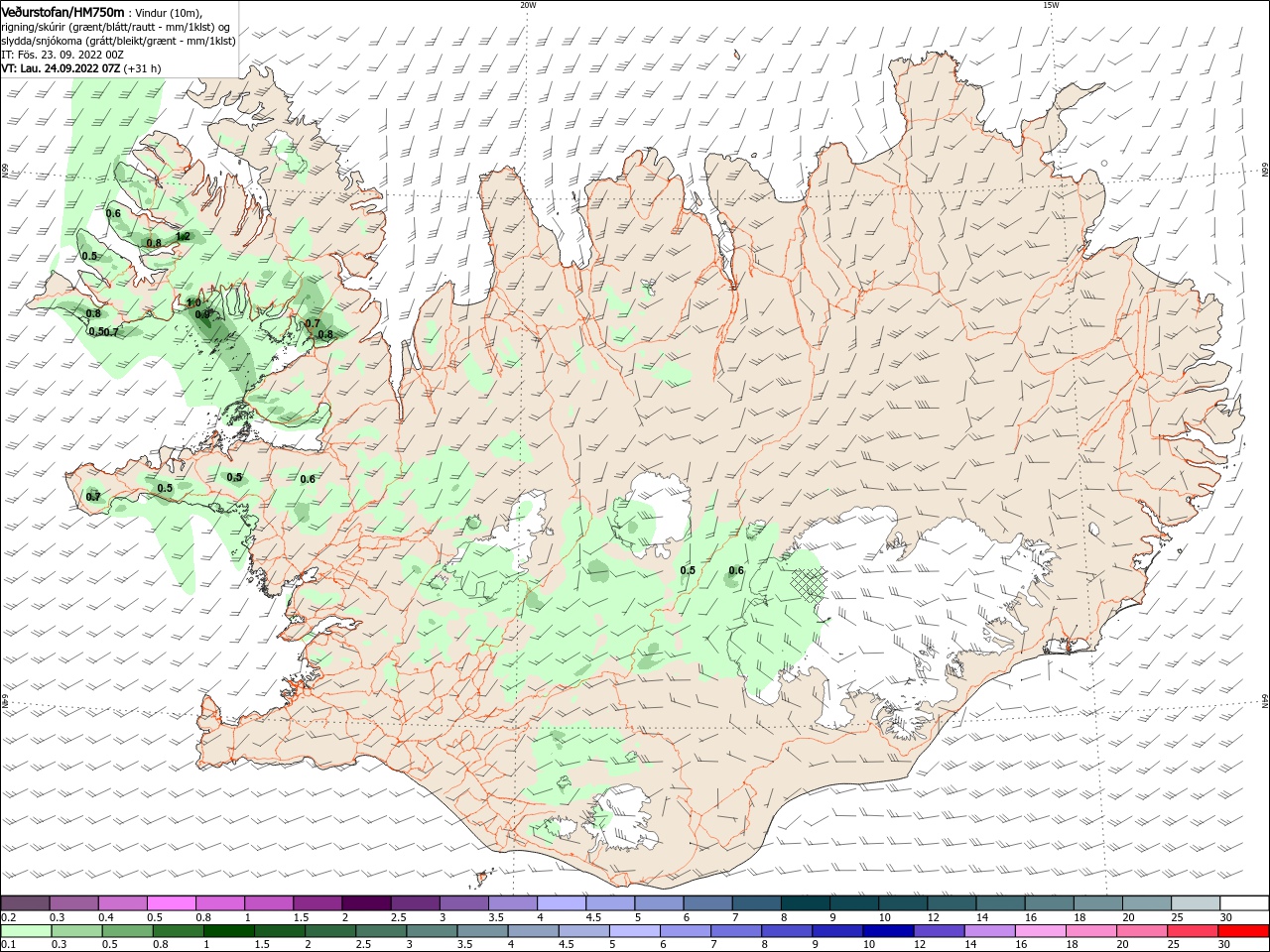Click the Veðurstofan/HM750m map title
The image size is (1270, 952).
point(63,12)
